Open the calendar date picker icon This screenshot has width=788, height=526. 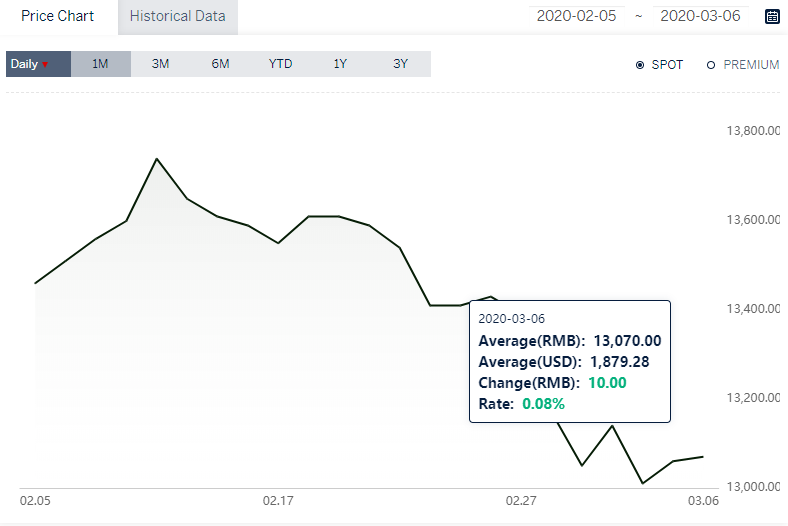coord(772,16)
